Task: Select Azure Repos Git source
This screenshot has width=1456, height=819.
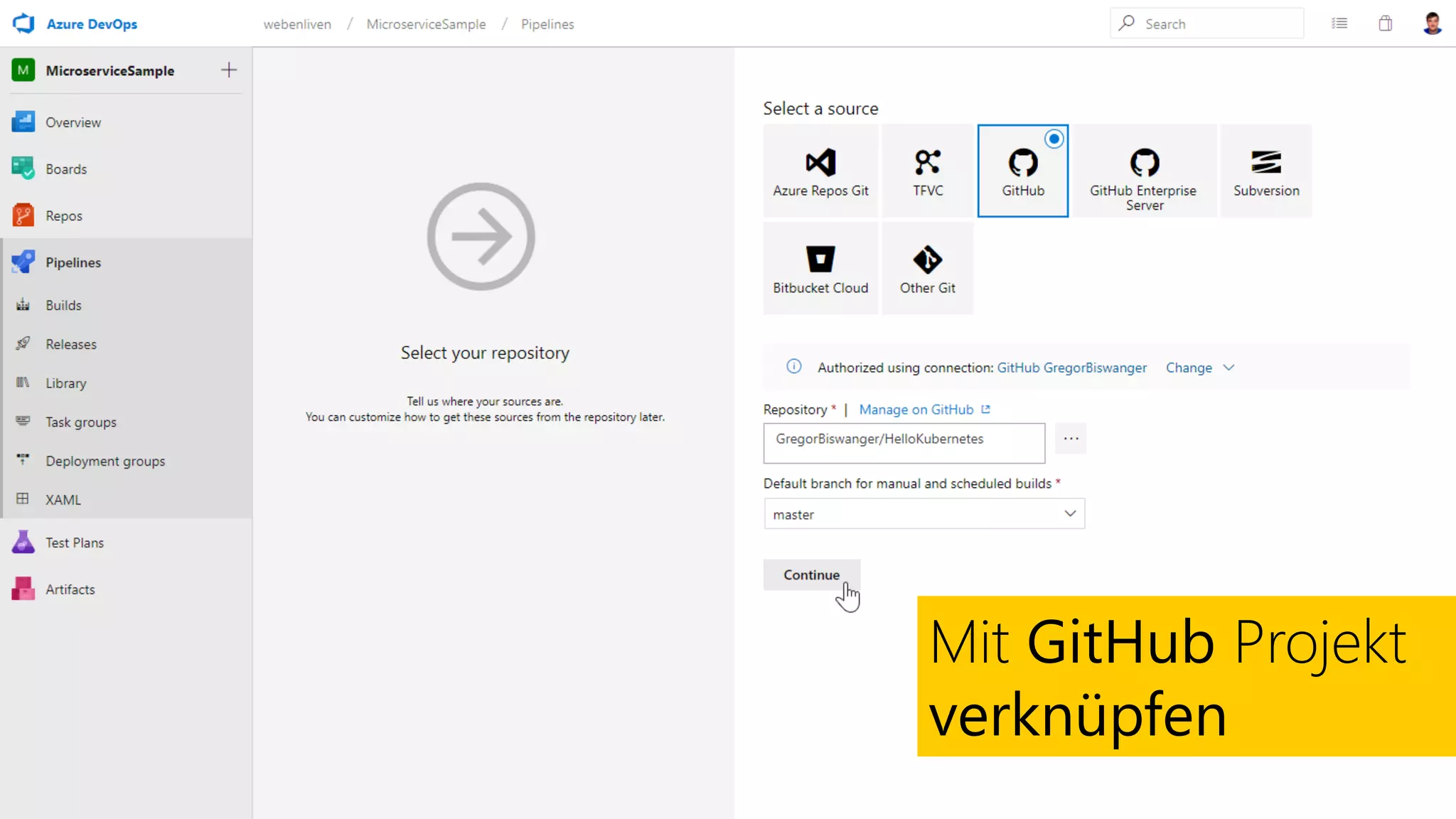Action: click(820, 171)
